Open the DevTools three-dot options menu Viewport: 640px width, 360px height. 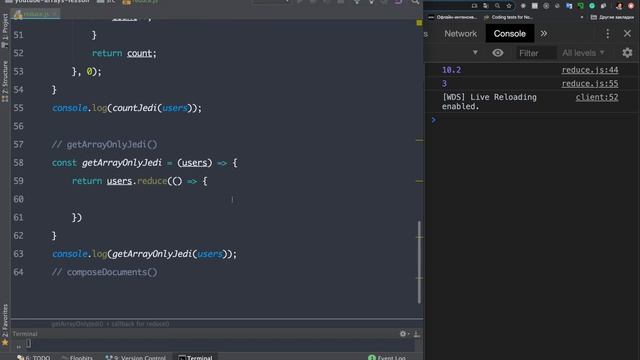coord(607,34)
